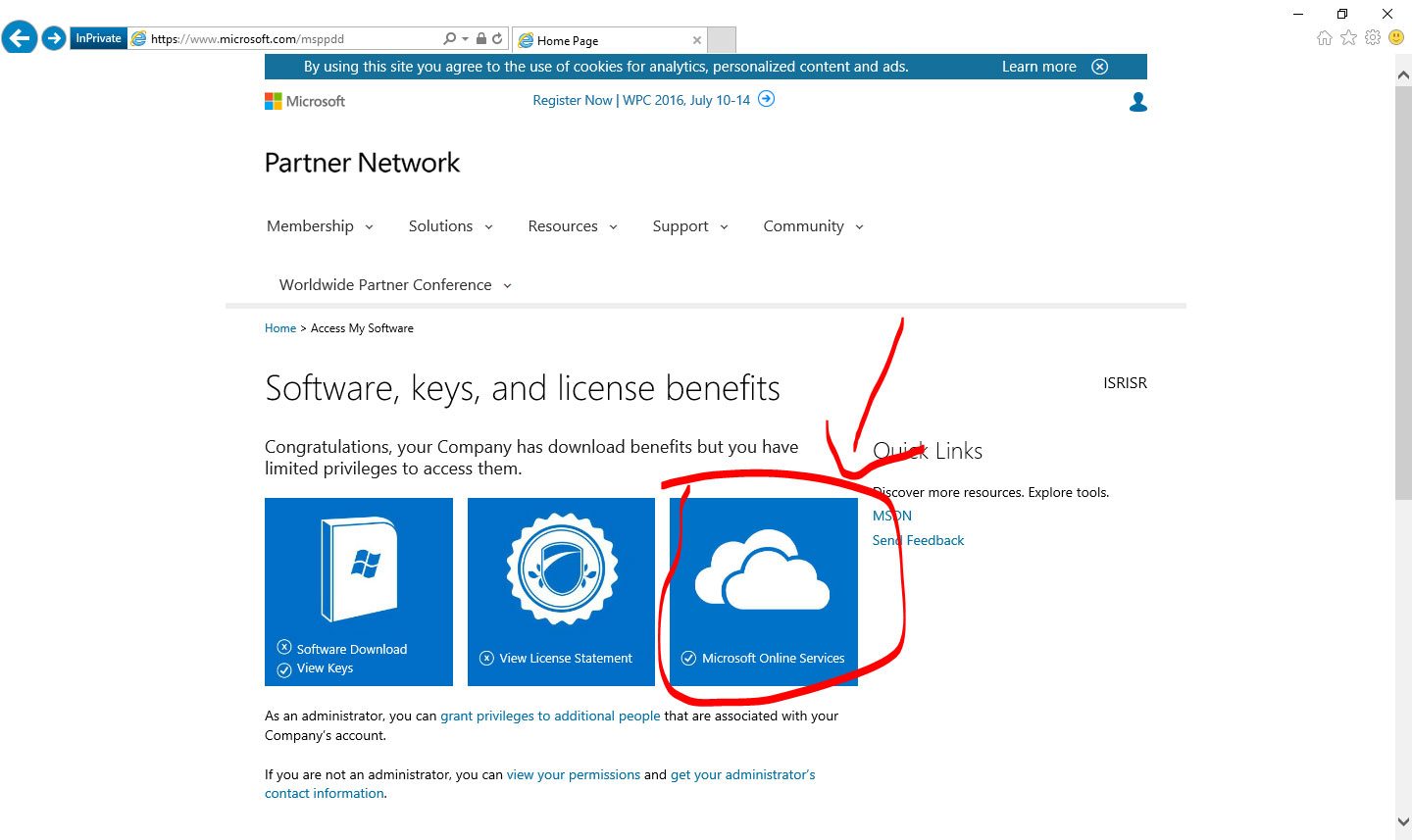Click the InPrivate indicator badge

coord(98,38)
